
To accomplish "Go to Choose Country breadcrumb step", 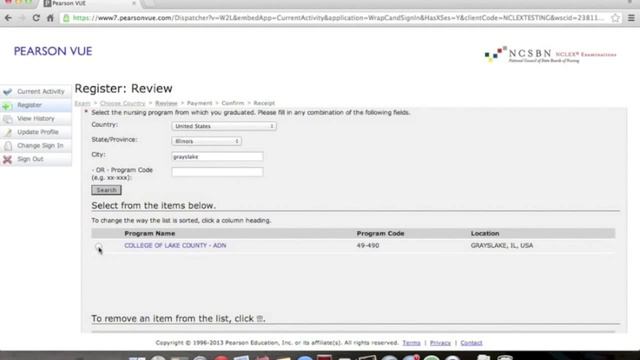I will (x=122, y=103).
